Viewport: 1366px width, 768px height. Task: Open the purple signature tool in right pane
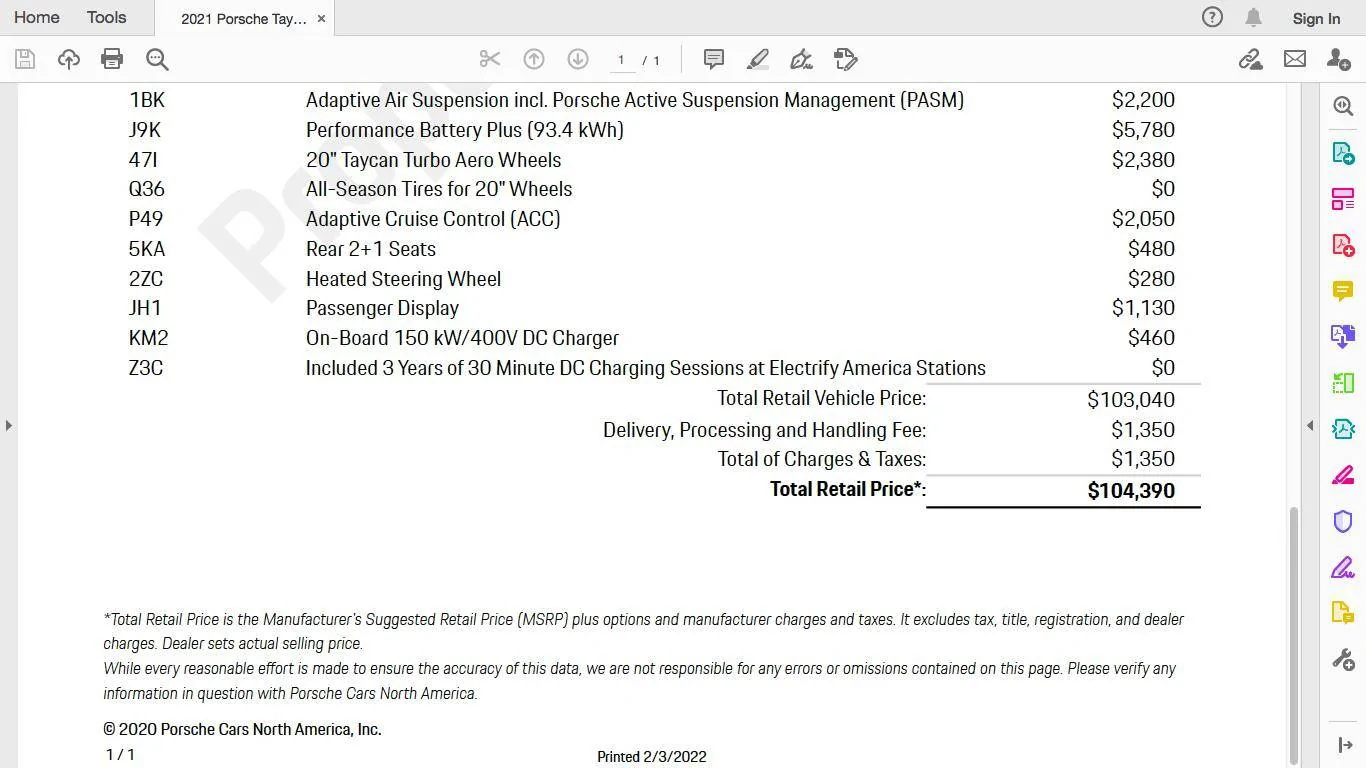coord(1343,568)
